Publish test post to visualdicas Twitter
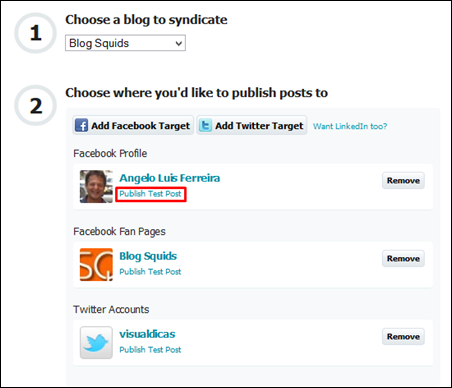 (150, 350)
